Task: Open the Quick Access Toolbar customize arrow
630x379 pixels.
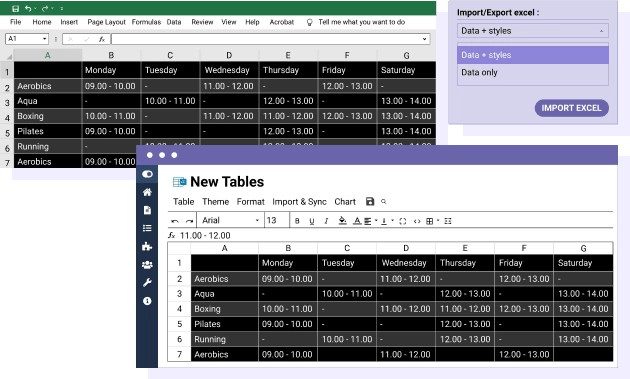Action: click(61, 8)
